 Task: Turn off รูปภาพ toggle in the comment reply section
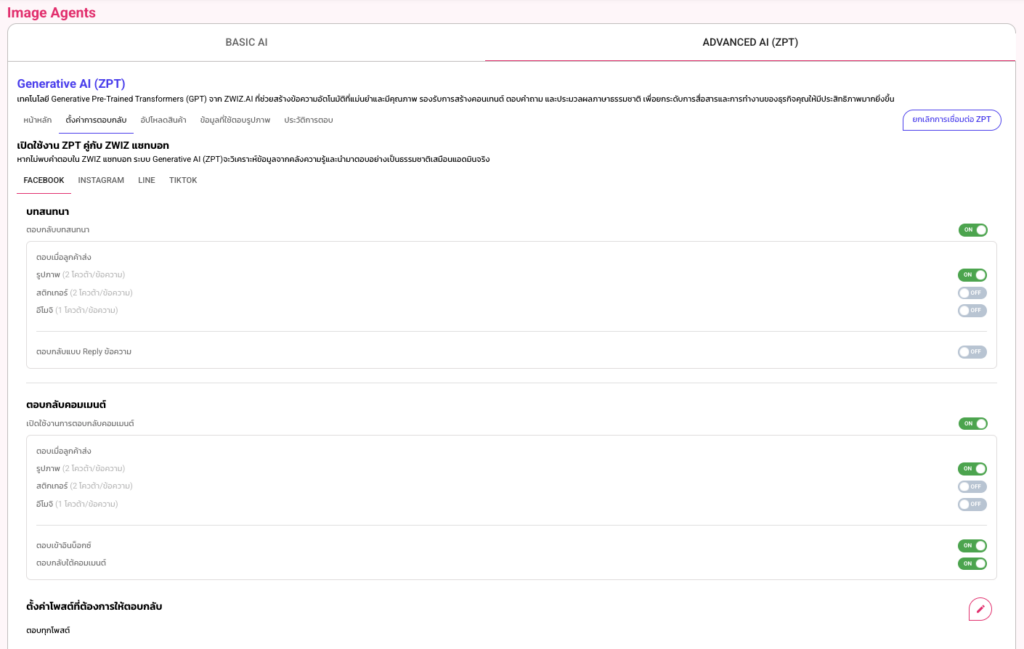tap(972, 468)
